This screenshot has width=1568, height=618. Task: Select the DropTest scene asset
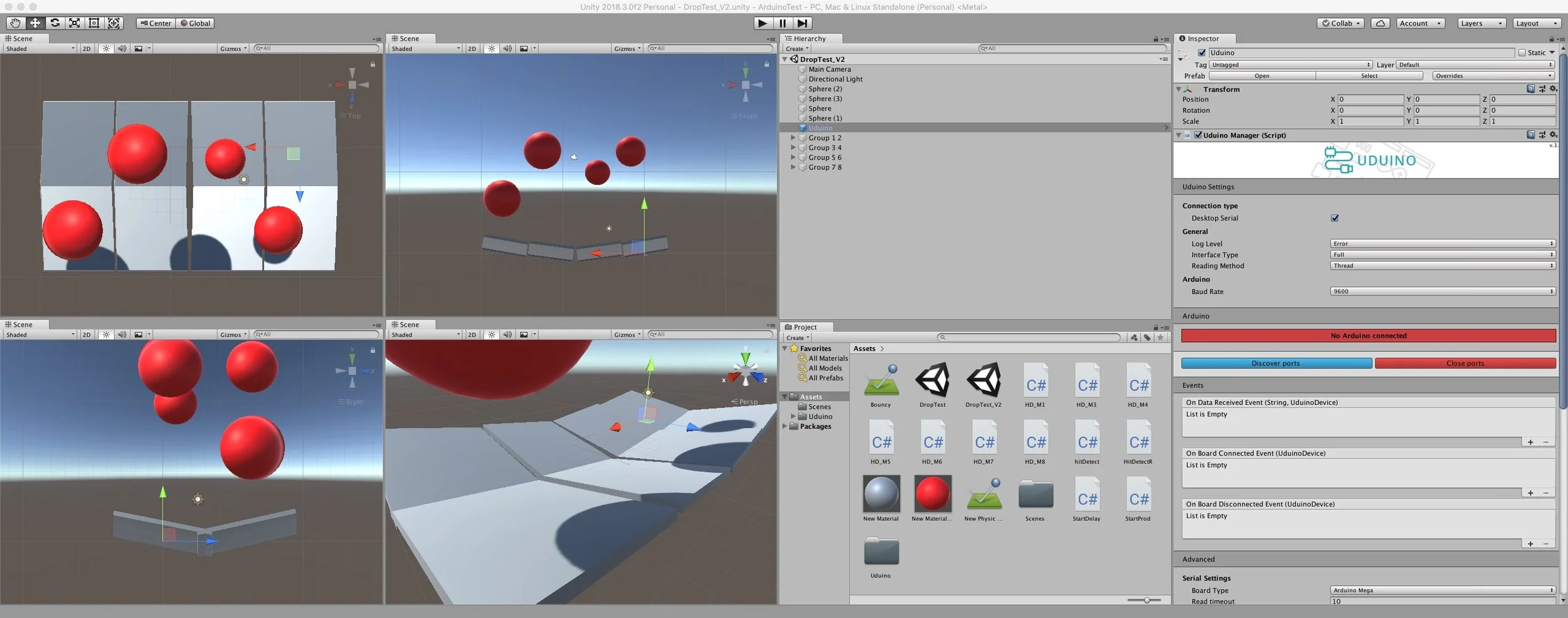[x=933, y=386]
